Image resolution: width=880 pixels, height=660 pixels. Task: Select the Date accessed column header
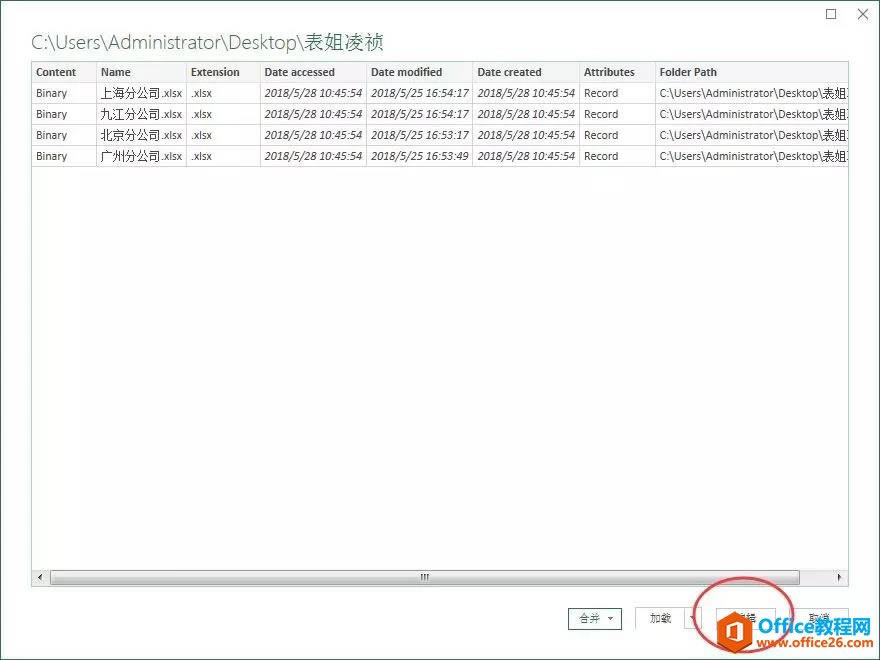[x=314, y=72]
